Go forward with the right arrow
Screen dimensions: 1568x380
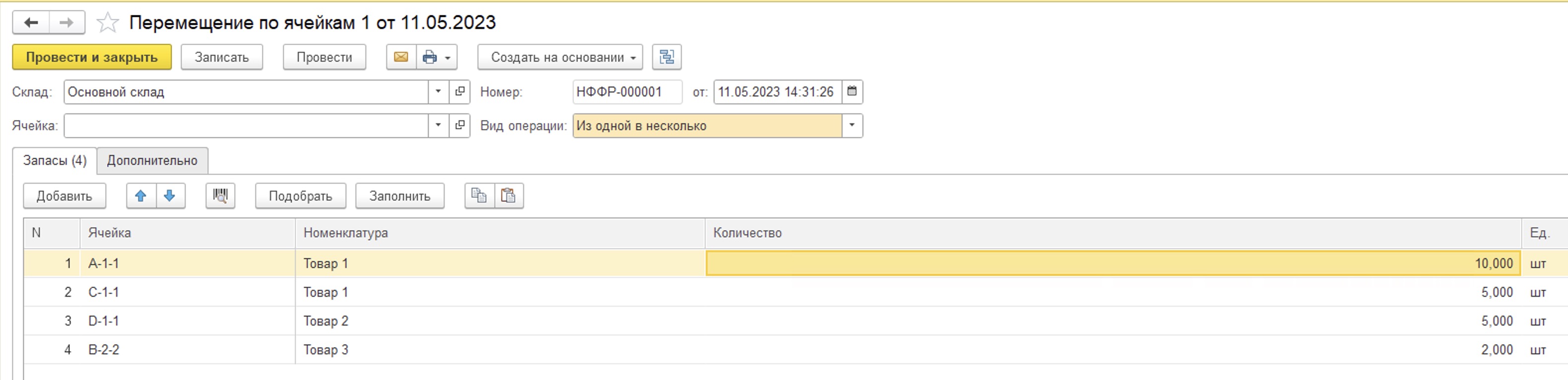pos(66,22)
